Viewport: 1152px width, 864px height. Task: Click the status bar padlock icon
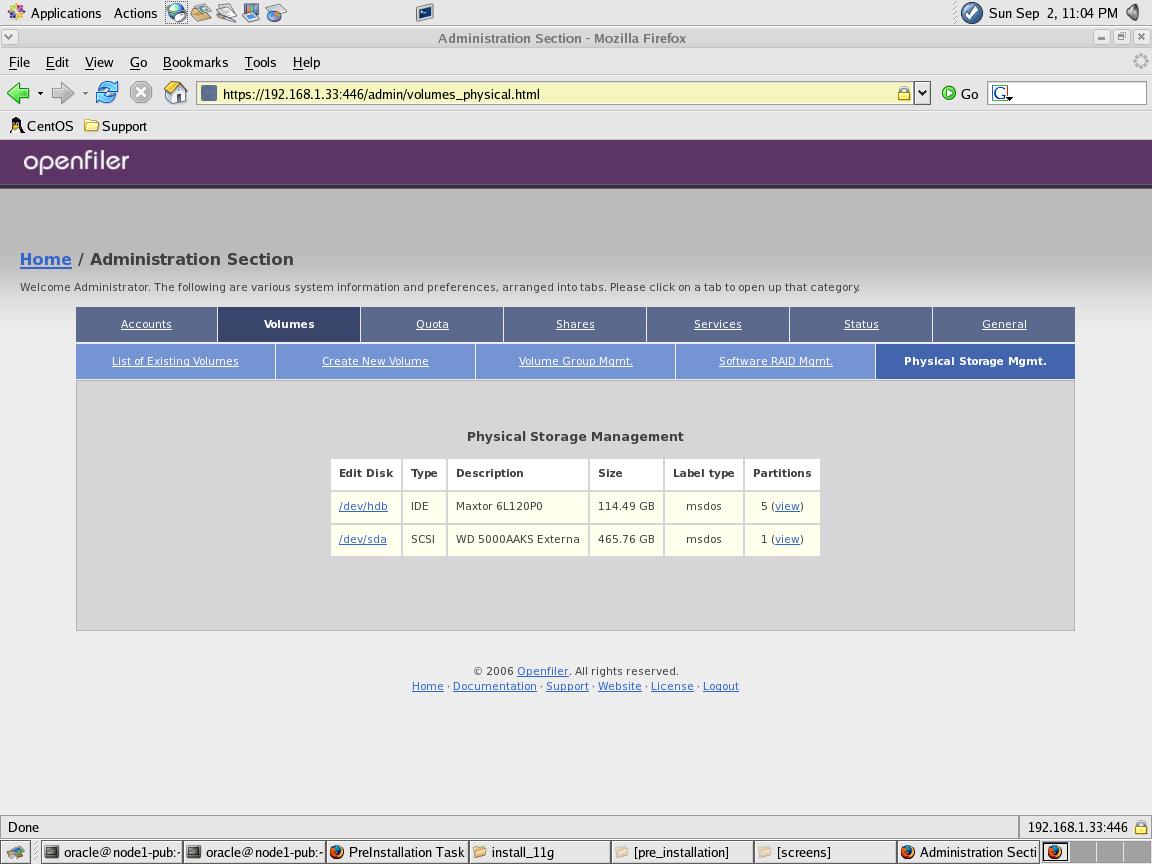pyautogui.click(x=1140, y=827)
